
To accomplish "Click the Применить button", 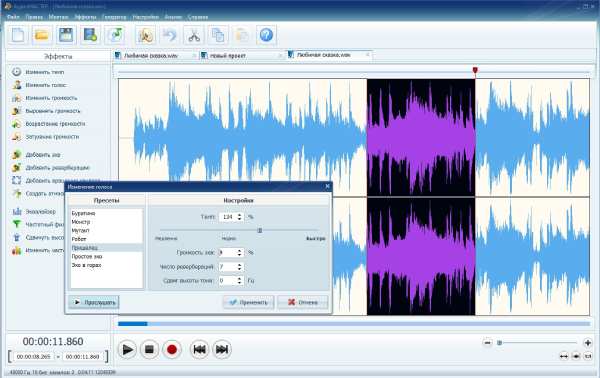I will pyautogui.click(x=249, y=302).
